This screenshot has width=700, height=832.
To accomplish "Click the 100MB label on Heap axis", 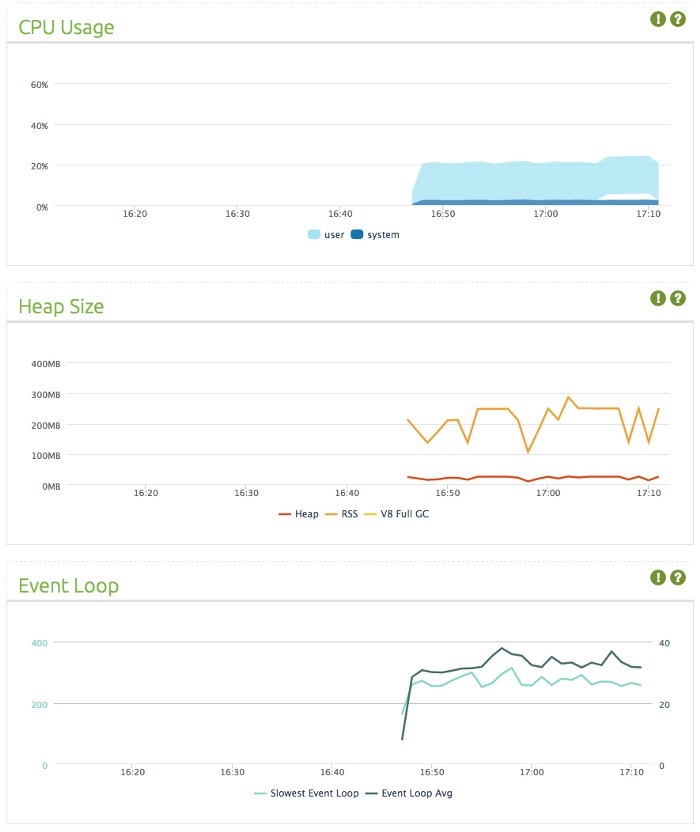I will click(x=46, y=456).
